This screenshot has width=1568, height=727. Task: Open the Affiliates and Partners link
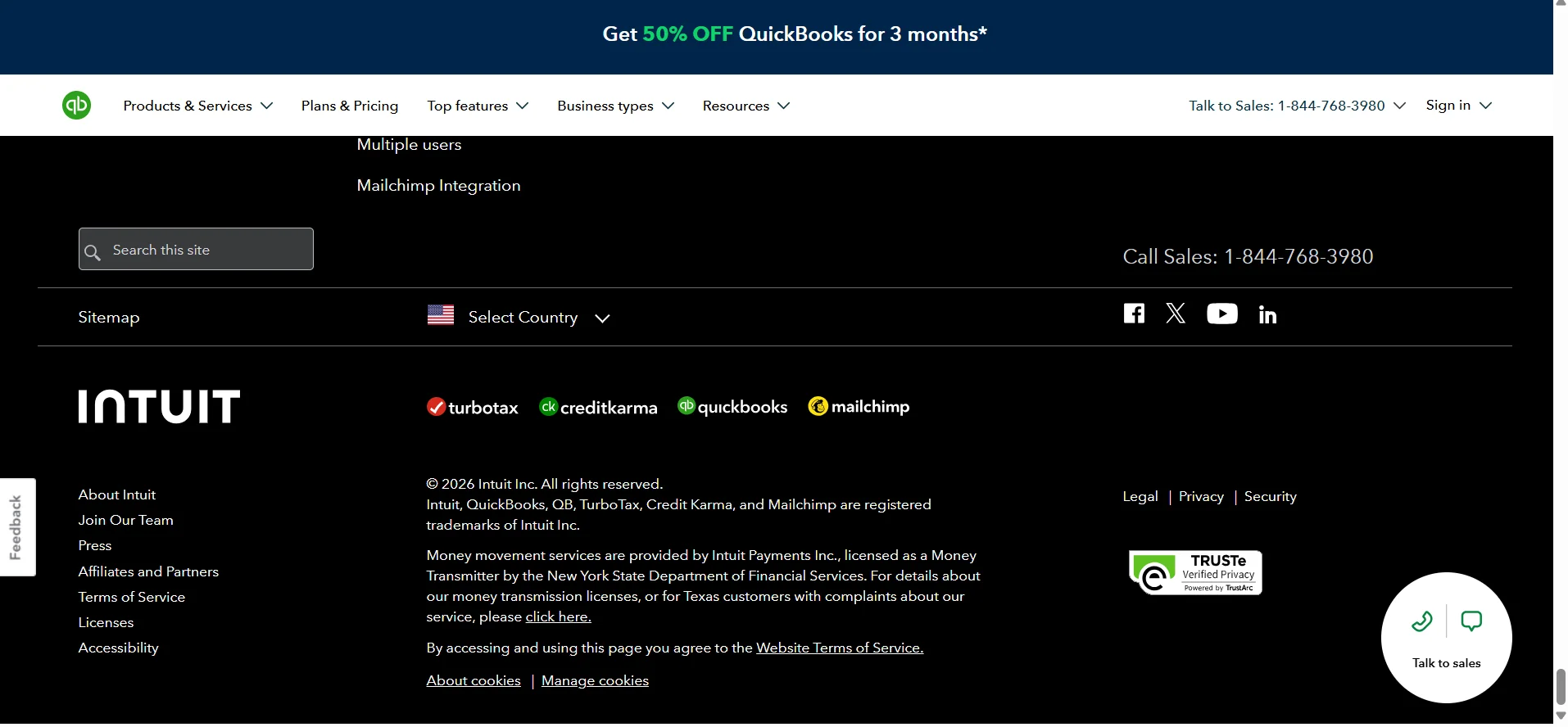(x=148, y=571)
